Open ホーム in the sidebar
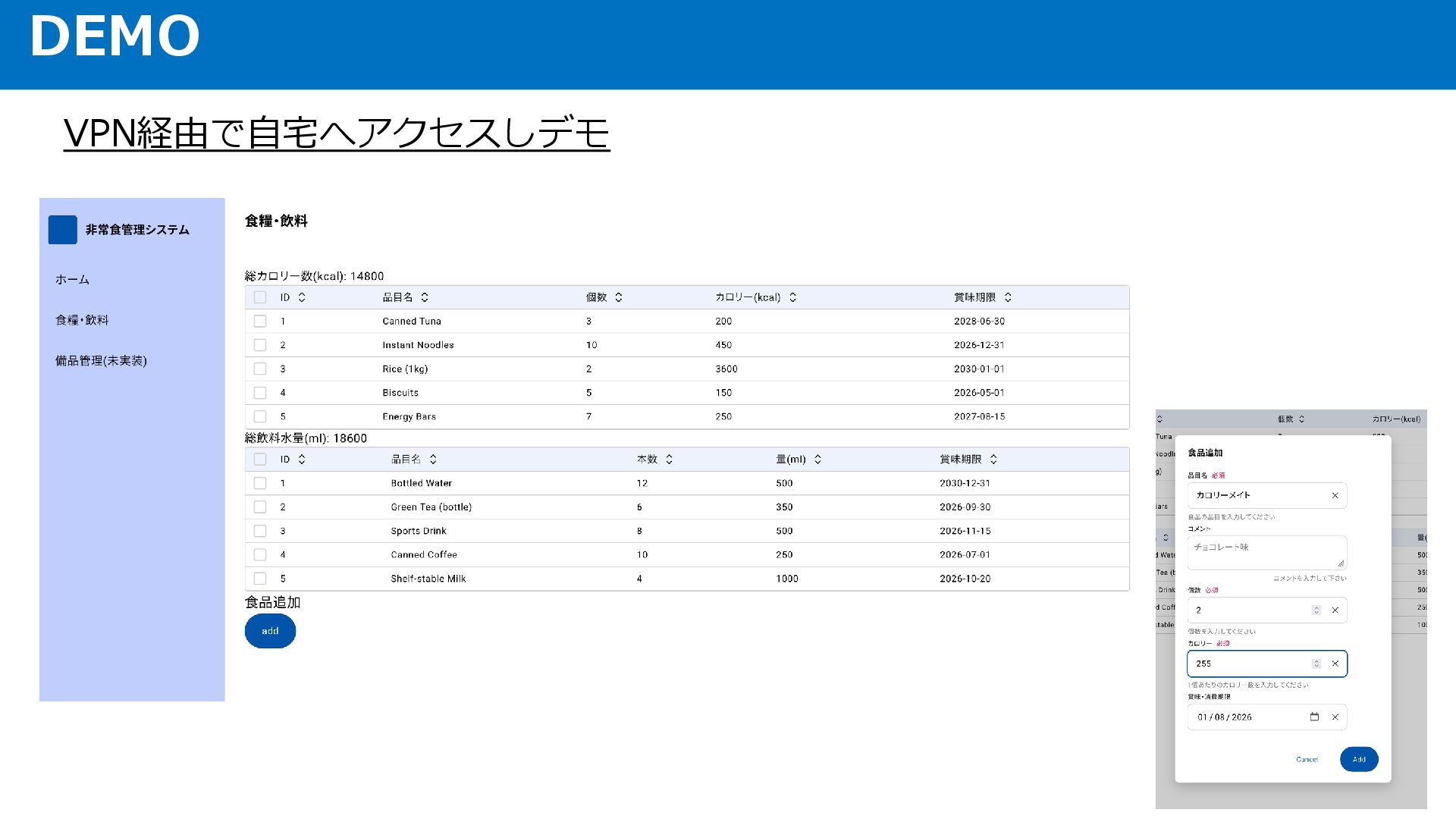Viewport: 1456px width, 819px height. (x=72, y=280)
